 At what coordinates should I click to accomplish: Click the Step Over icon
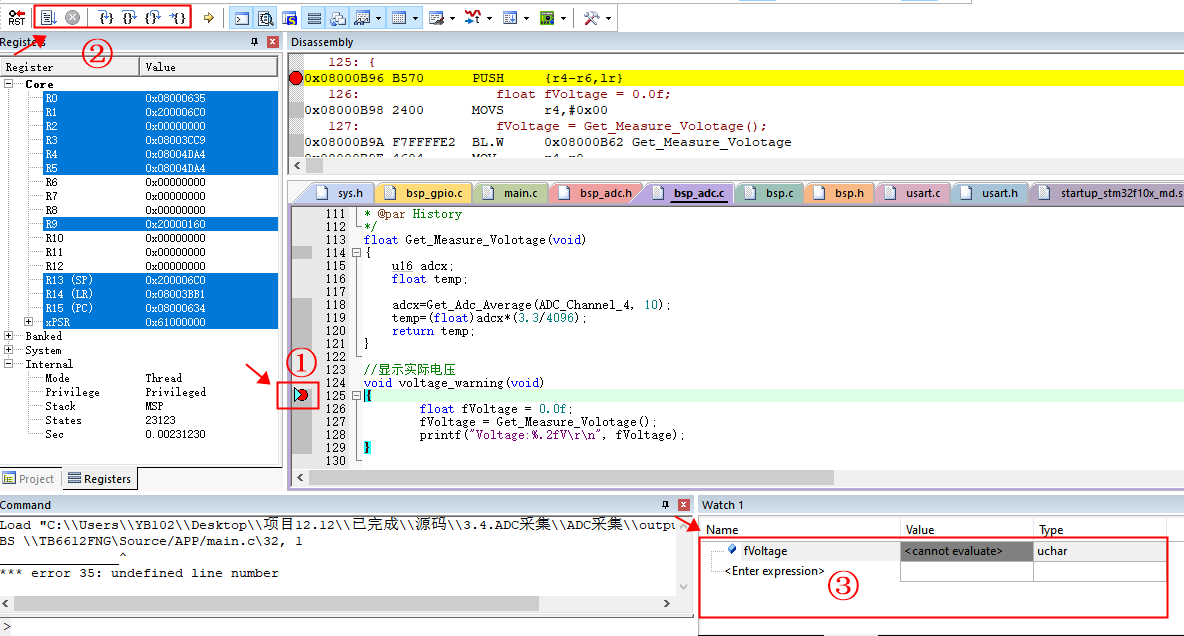[129, 17]
